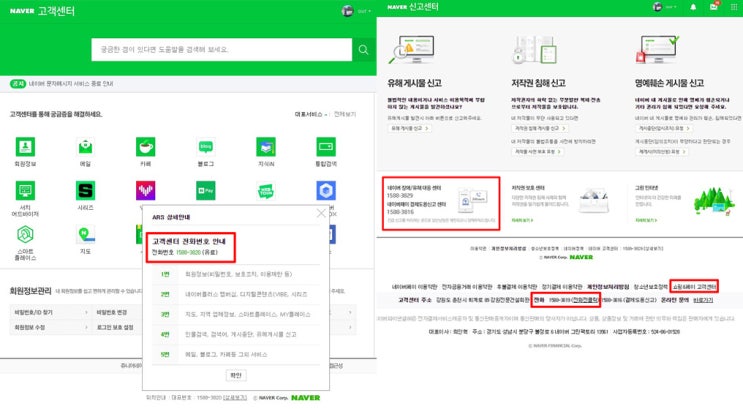Select ARS option 2번 네이버플러스 멤버십 row
This screenshot has height=409, width=743.
pyautogui.click(x=236, y=294)
